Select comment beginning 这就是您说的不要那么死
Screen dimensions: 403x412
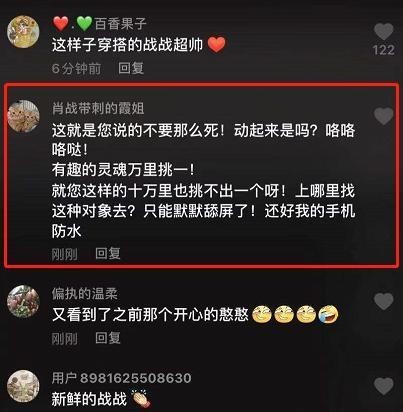[203, 181]
